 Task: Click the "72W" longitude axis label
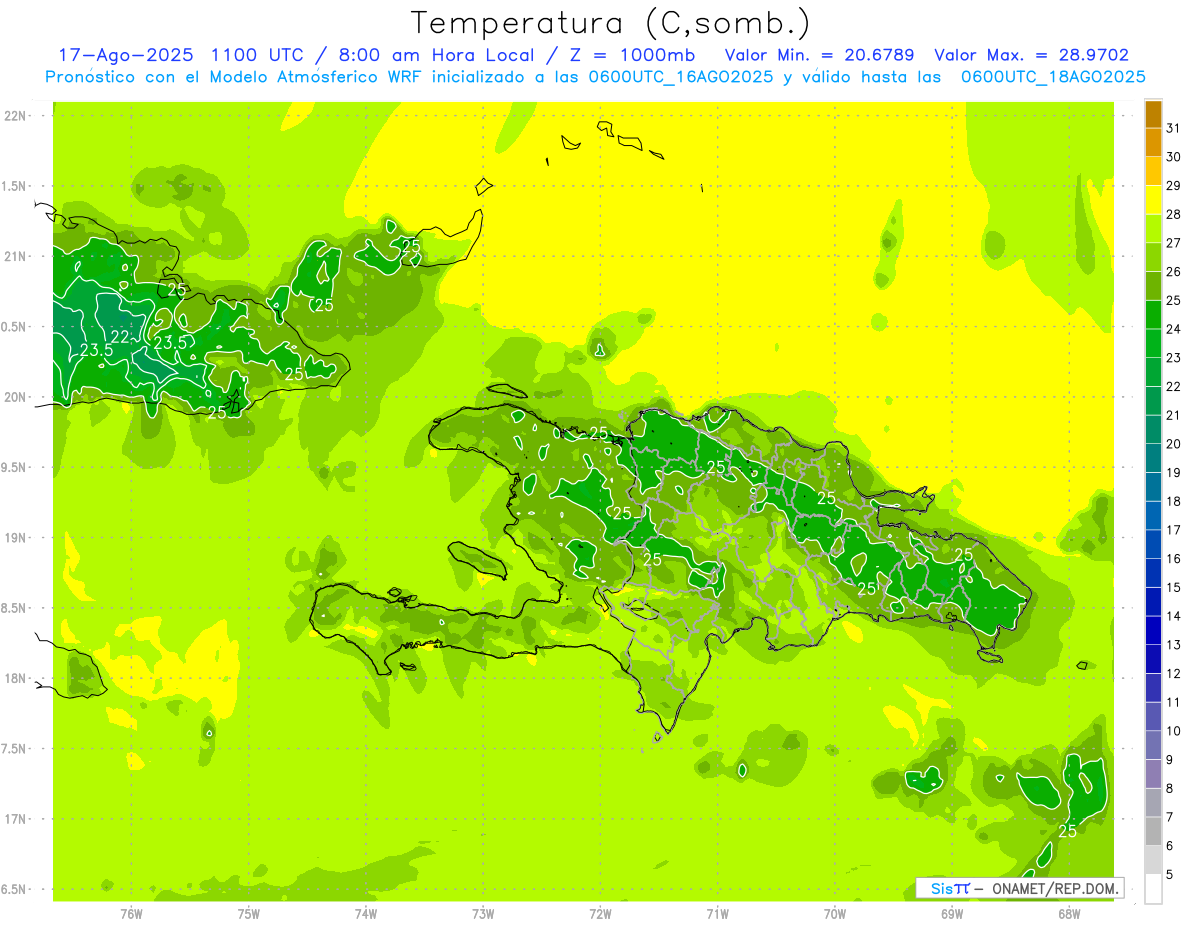click(x=600, y=914)
